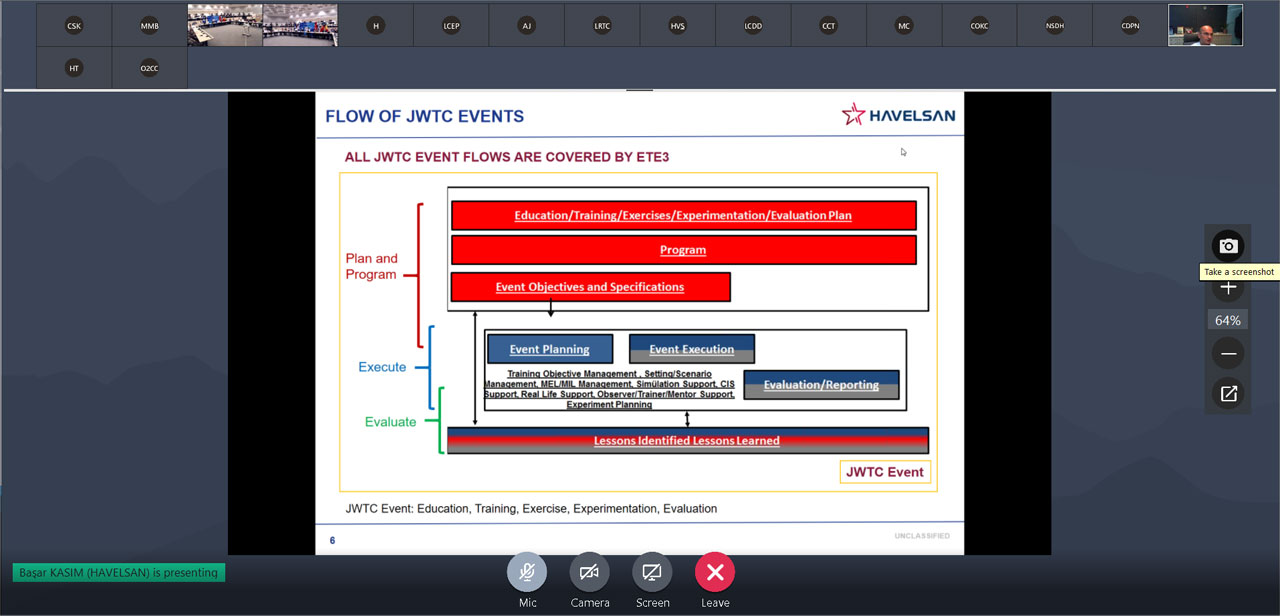1280x616 pixels.
Task: Start sharing with the Screen button
Action: (652, 572)
